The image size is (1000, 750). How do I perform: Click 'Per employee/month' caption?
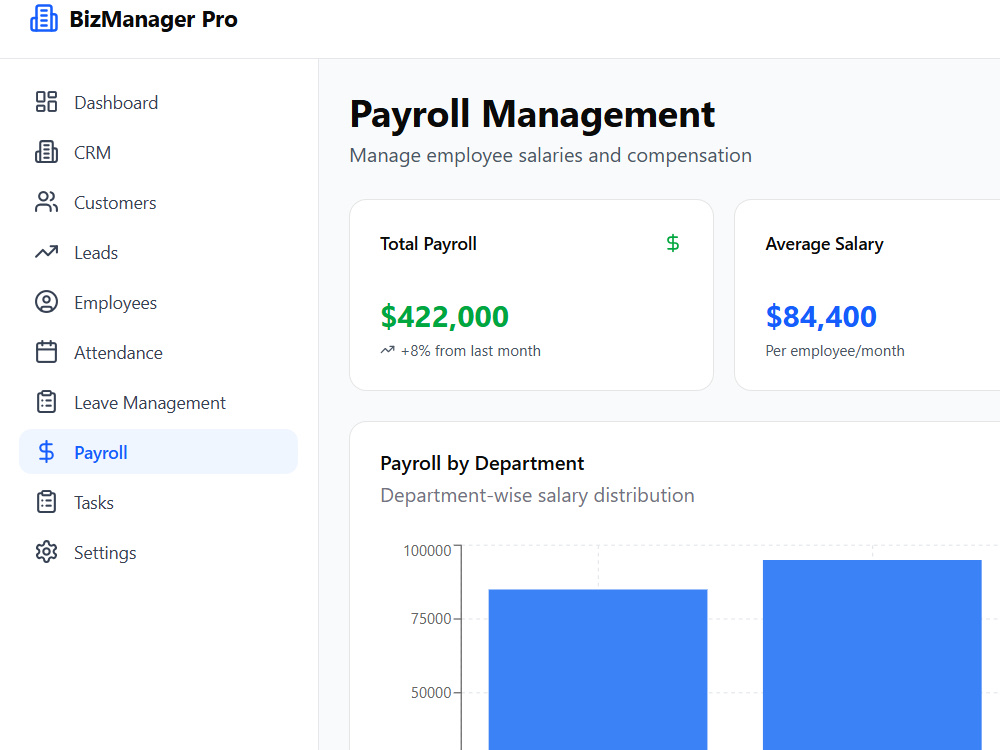pyautogui.click(x=835, y=351)
